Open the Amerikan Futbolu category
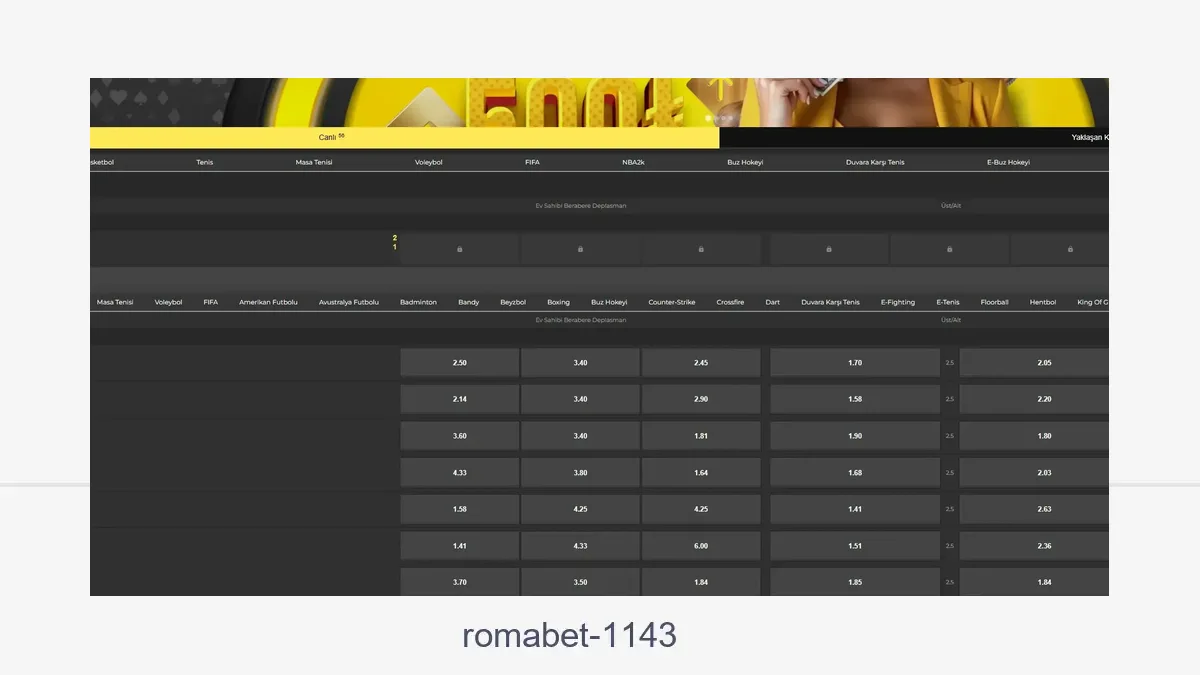Screen dimensions: 1200x675 (268, 302)
